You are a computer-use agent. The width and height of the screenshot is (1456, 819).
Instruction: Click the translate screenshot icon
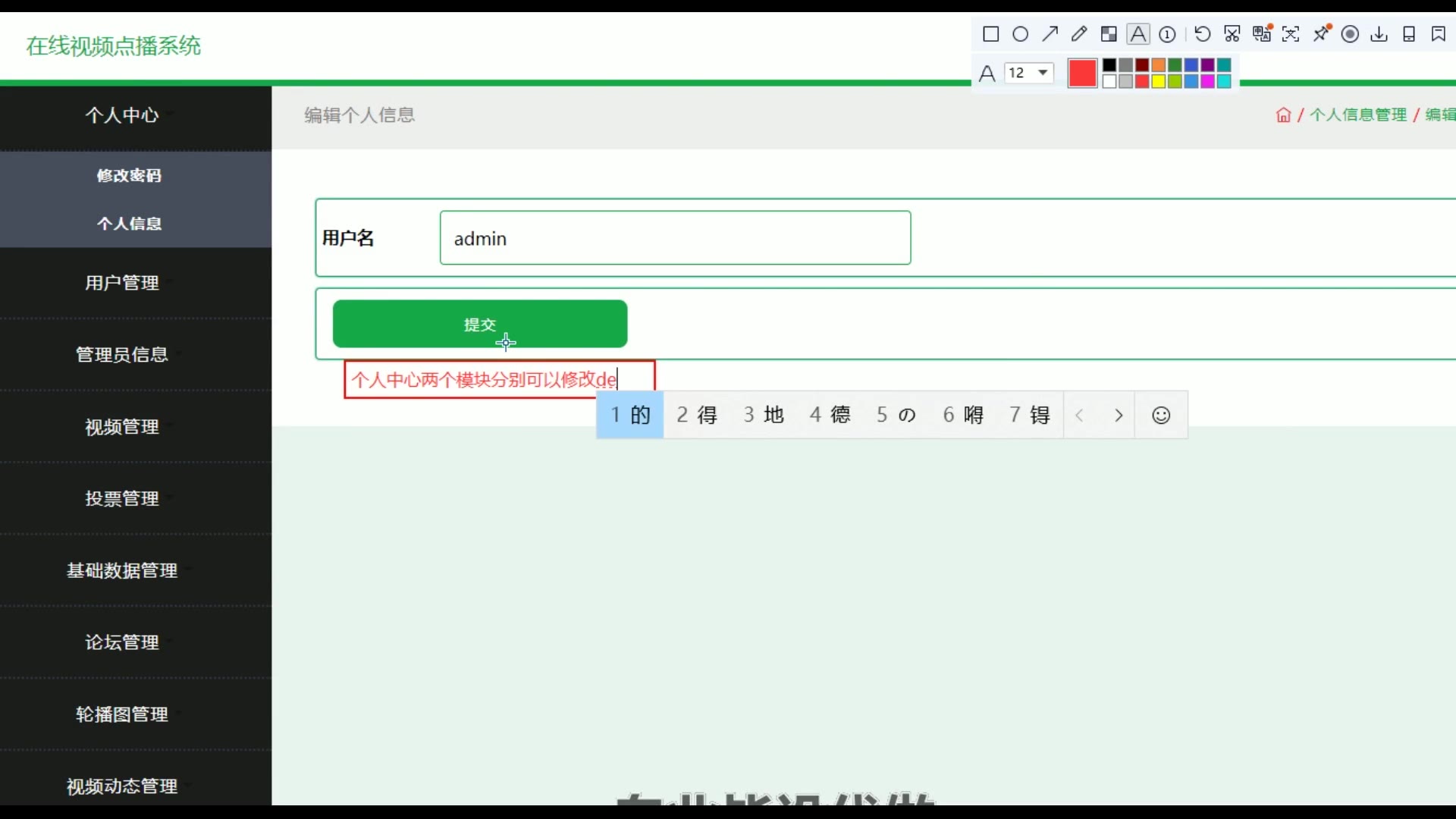pos(1262,33)
